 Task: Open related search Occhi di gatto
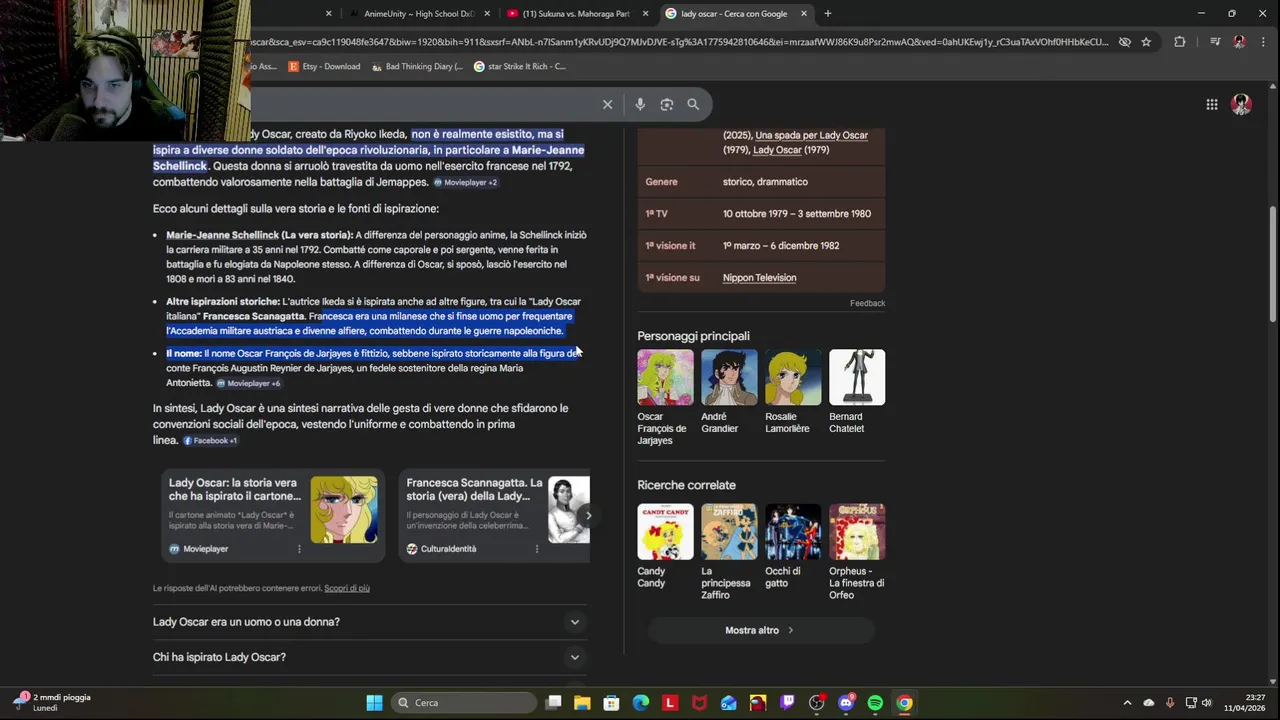[x=793, y=546]
